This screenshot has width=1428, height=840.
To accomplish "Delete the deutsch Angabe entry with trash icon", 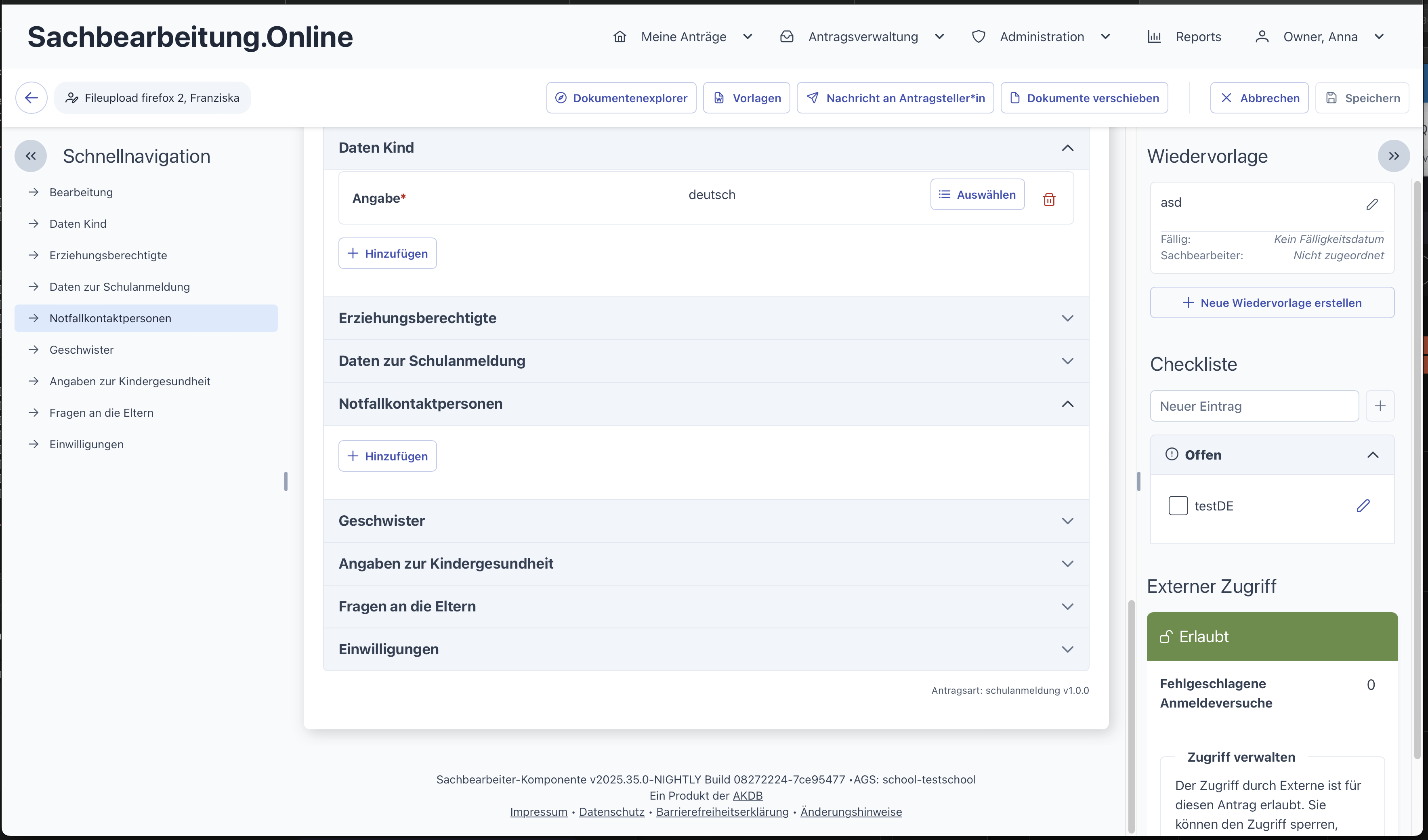I will click(1049, 199).
